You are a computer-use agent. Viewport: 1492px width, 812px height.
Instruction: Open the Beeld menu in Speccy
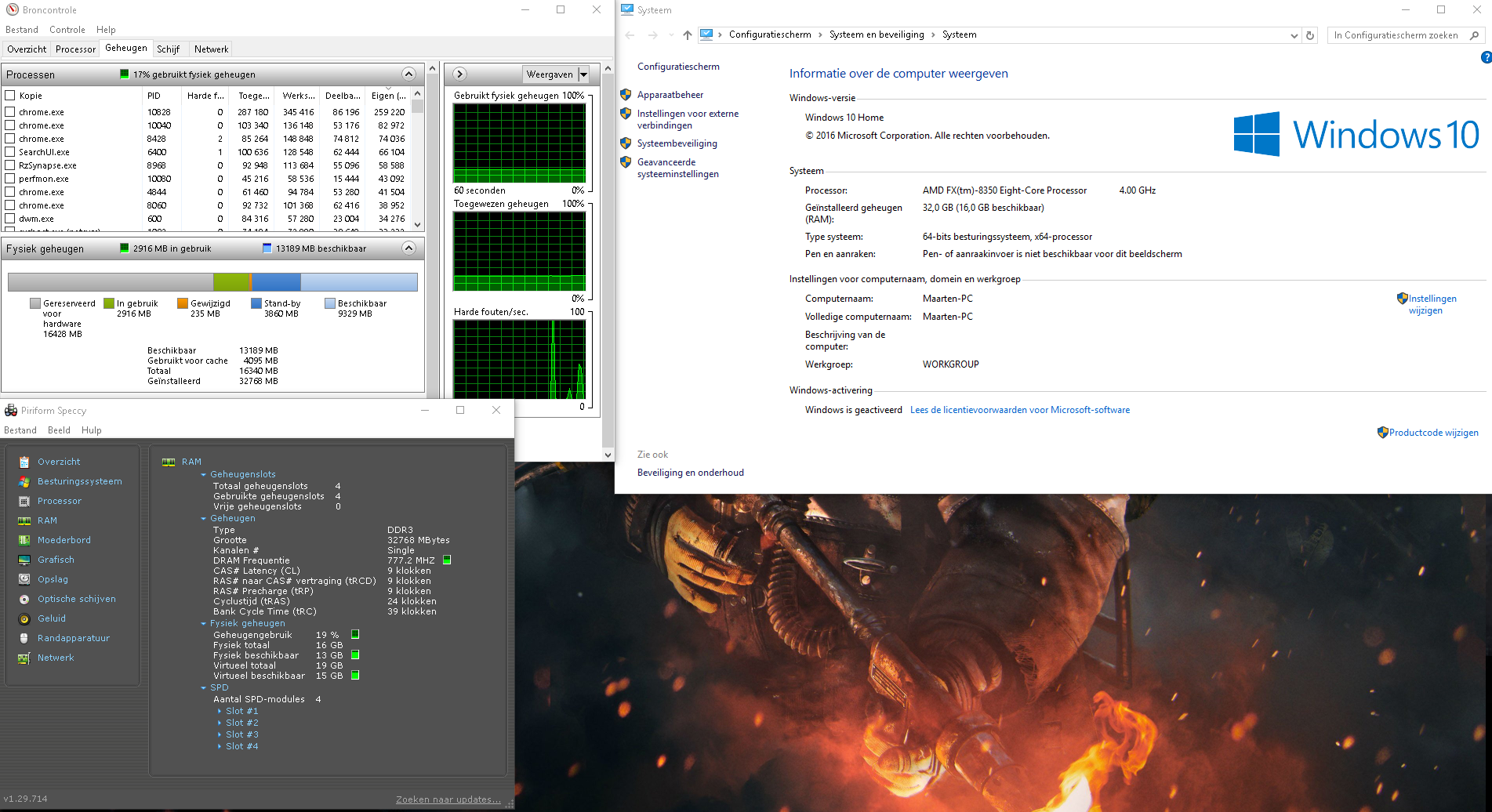coord(59,430)
